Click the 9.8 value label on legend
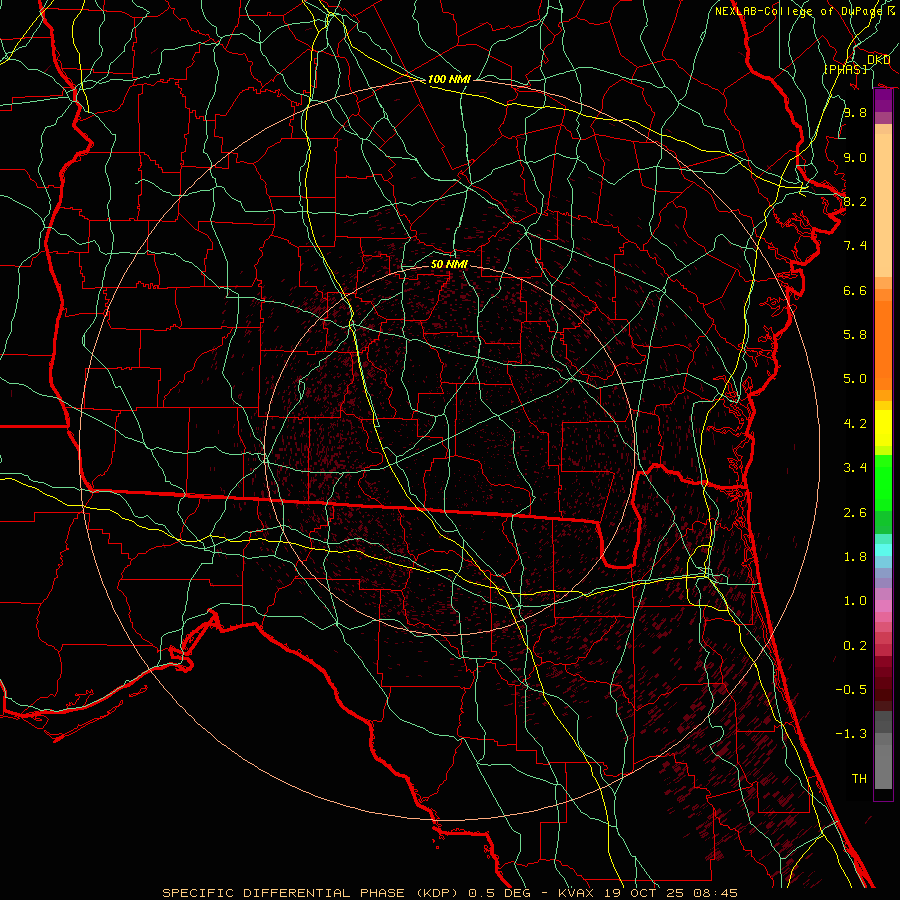Screen dimensions: 900x900 pos(854,113)
